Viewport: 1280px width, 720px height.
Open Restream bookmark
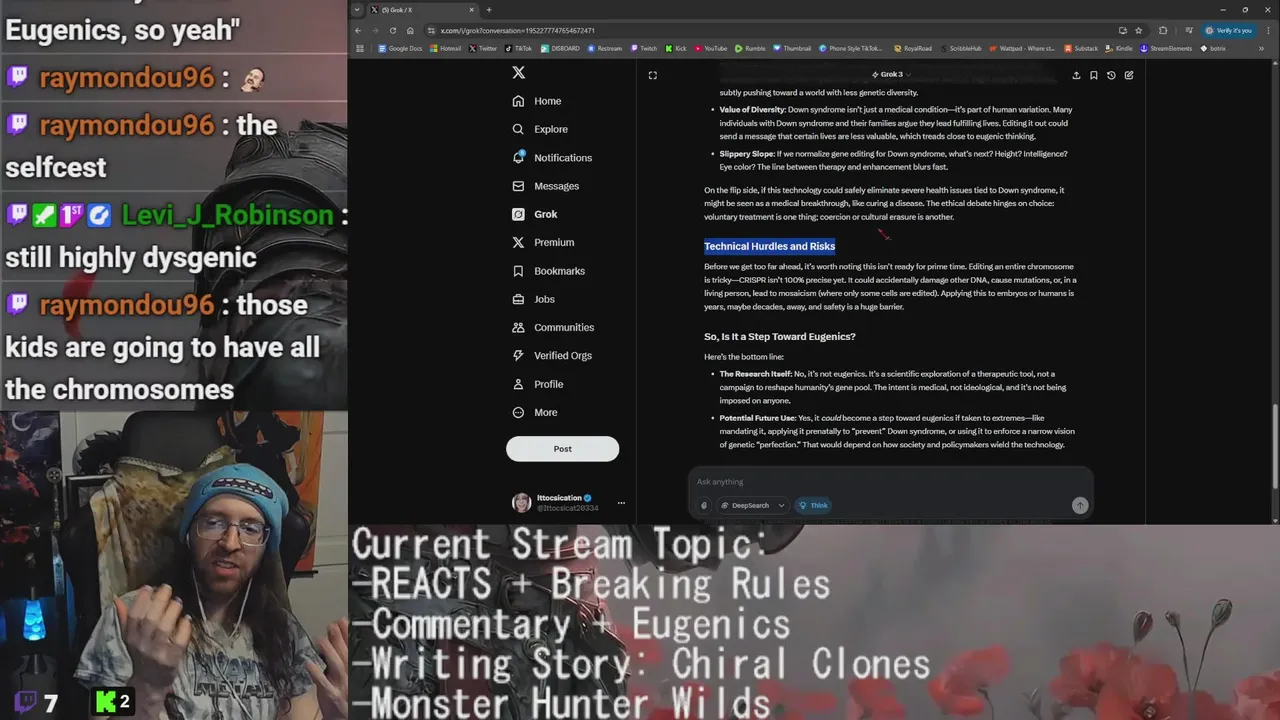point(605,48)
